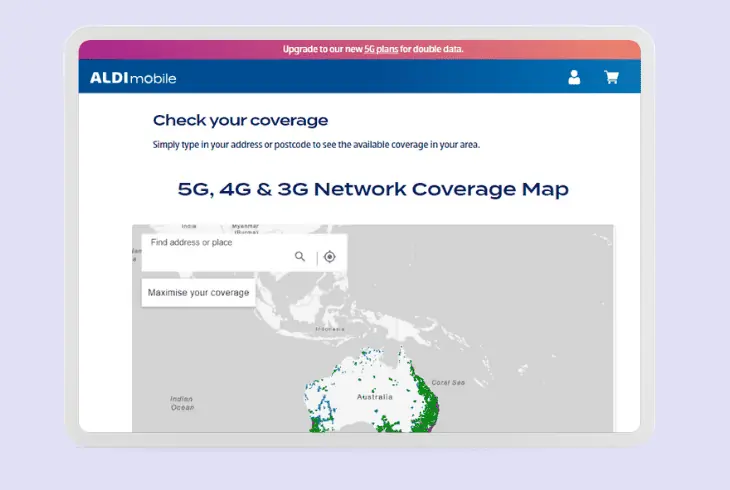This screenshot has height=490, width=730.
Task: Click the Australia label on the map
Action: (375, 397)
